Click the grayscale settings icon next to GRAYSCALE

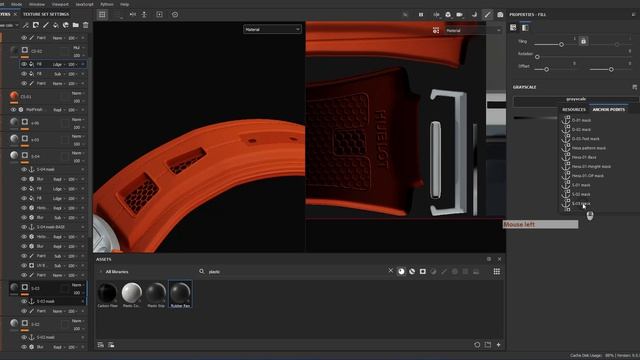click(635, 87)
